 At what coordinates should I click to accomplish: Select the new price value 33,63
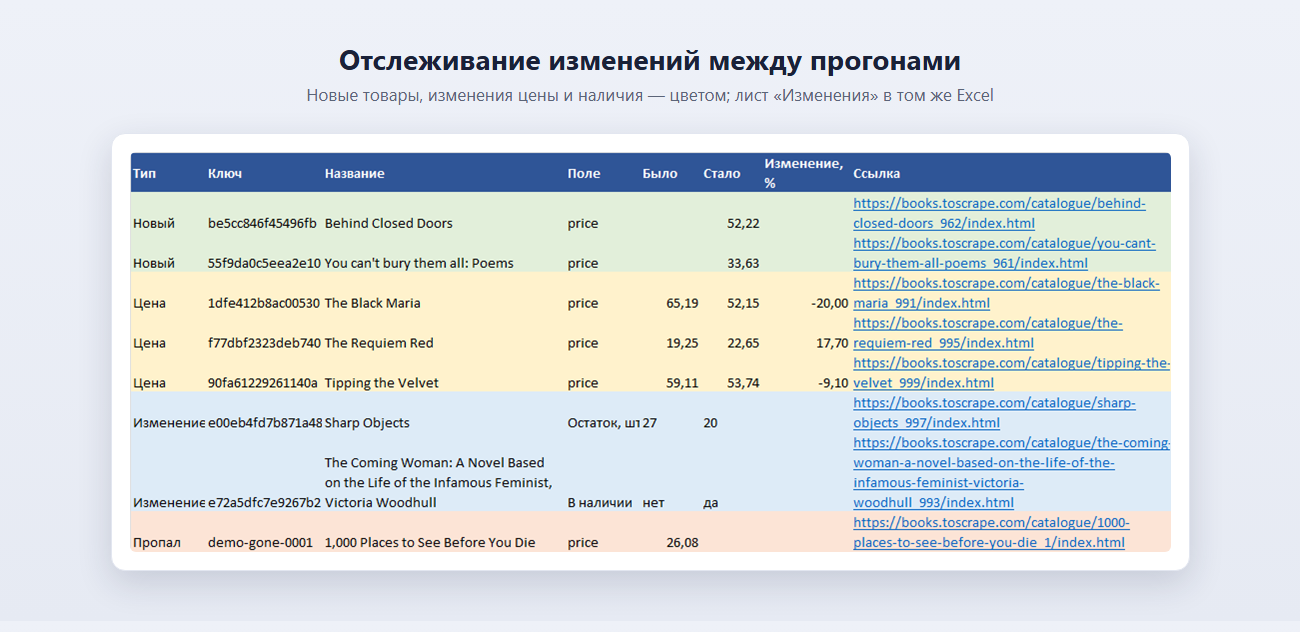coord(743,263)
